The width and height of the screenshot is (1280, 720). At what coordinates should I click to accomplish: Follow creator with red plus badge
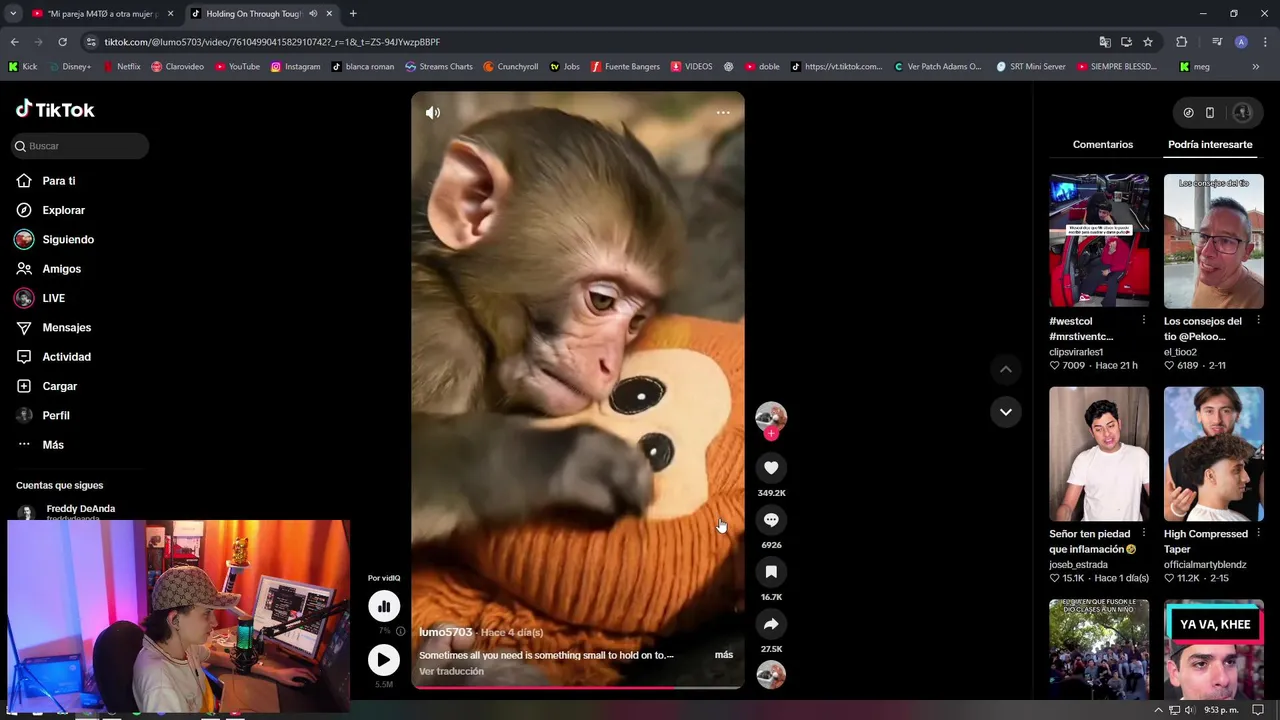(771, 434)
